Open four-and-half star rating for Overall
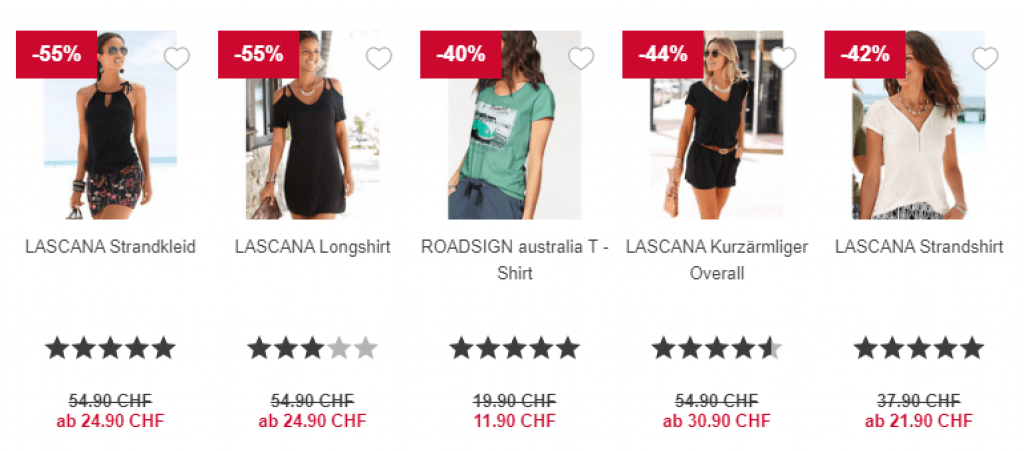Image resolution: width=1024 pixels, height=451 pixels. [717, 348]
